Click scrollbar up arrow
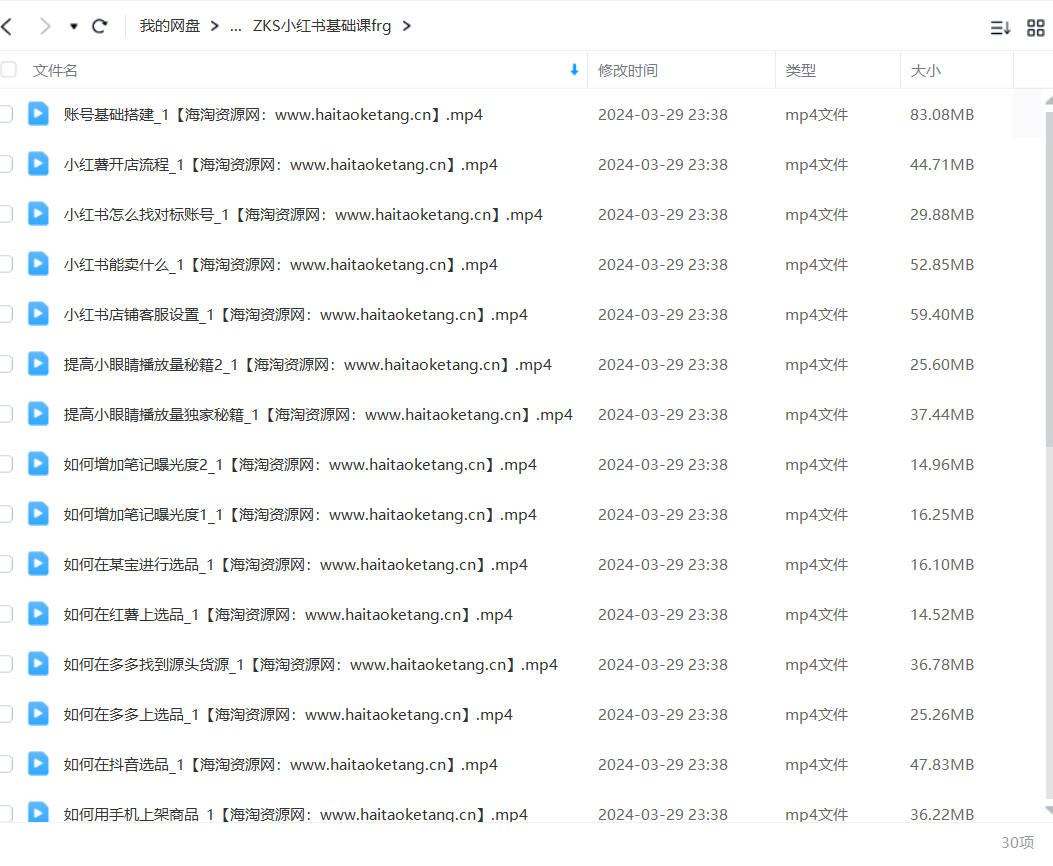This screenshot has width=1053, height=866. 1049,100
